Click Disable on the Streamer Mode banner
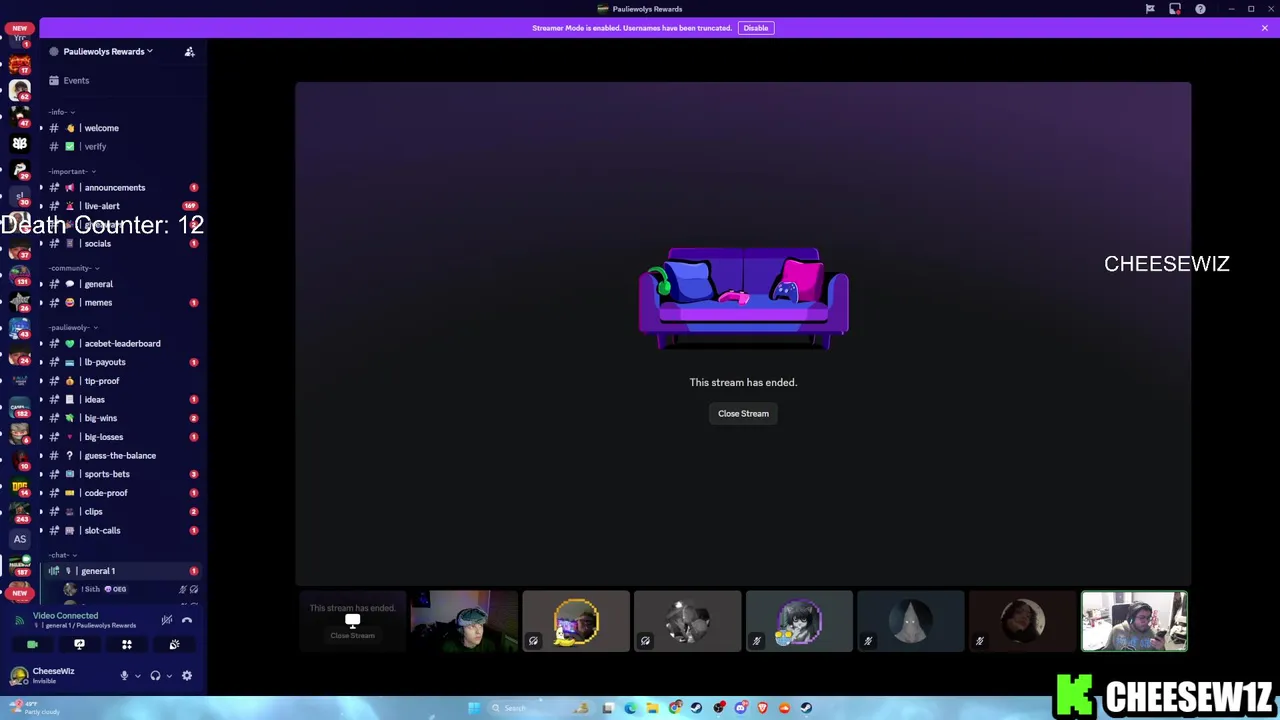The image size is (1280, 720). point(755,28)
